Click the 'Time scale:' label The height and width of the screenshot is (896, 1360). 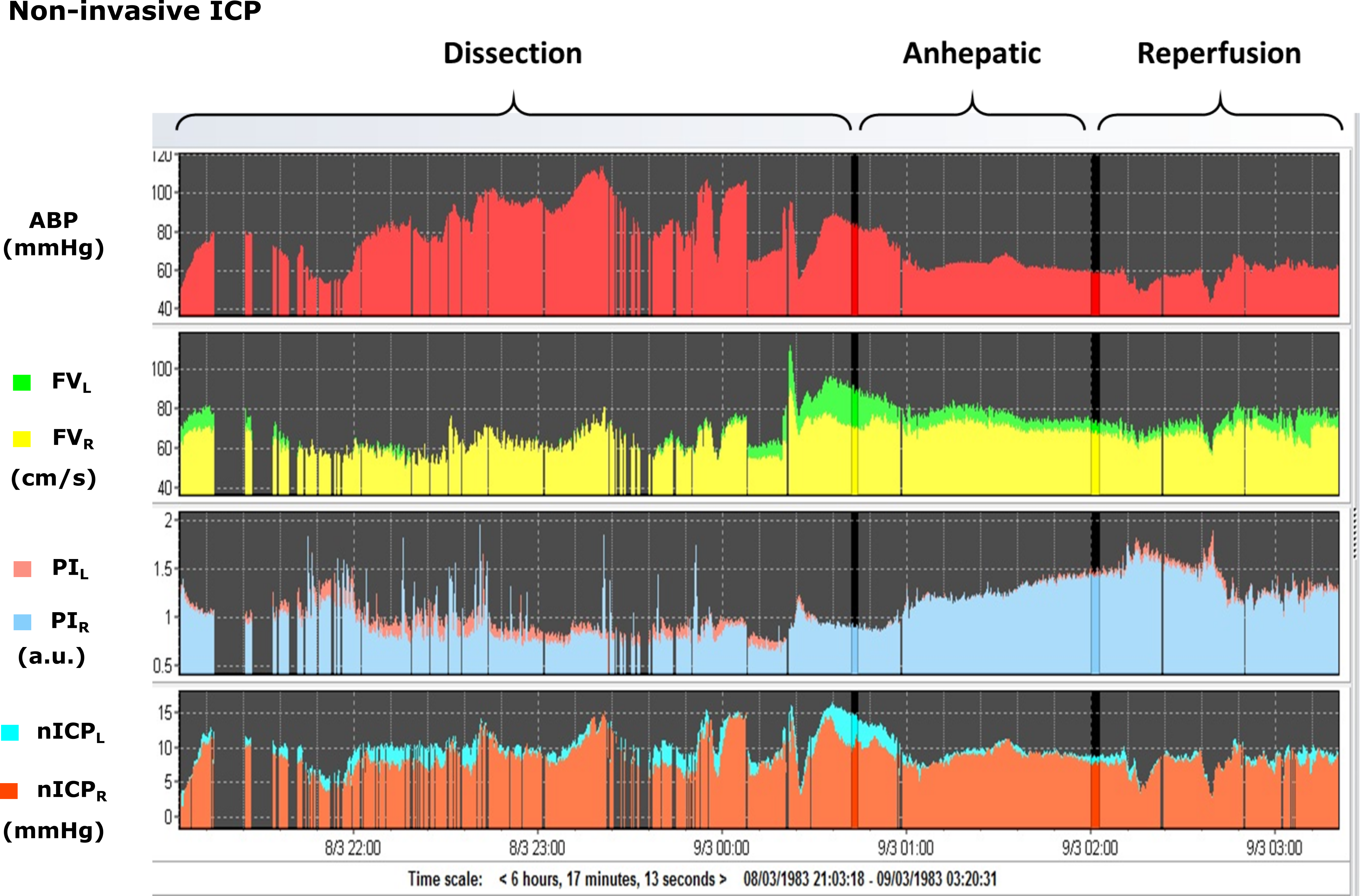445,879
